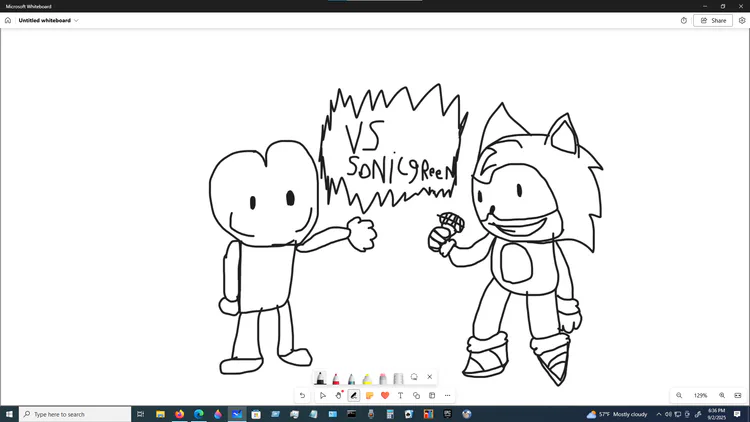Select the ruler tool
The image size is (750, 422).
pyautogui.click(x=398, y=378)
